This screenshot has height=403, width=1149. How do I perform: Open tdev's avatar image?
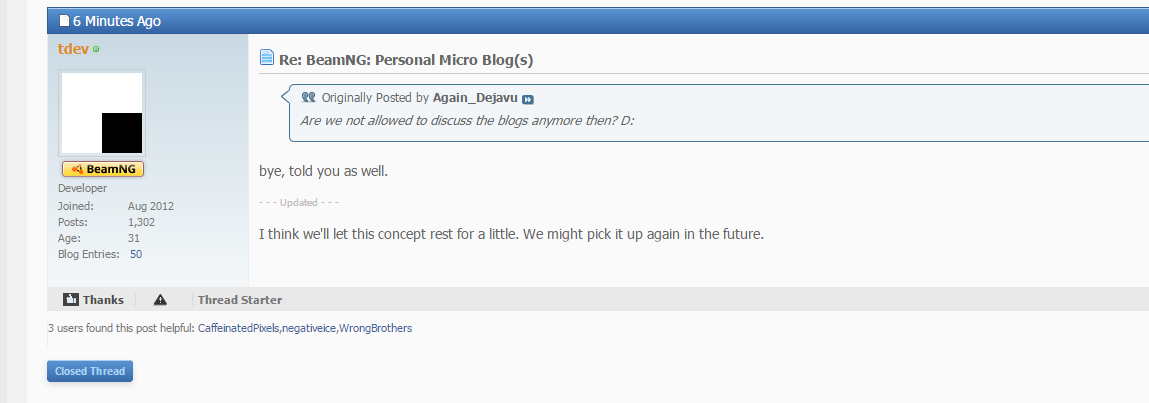102,113
